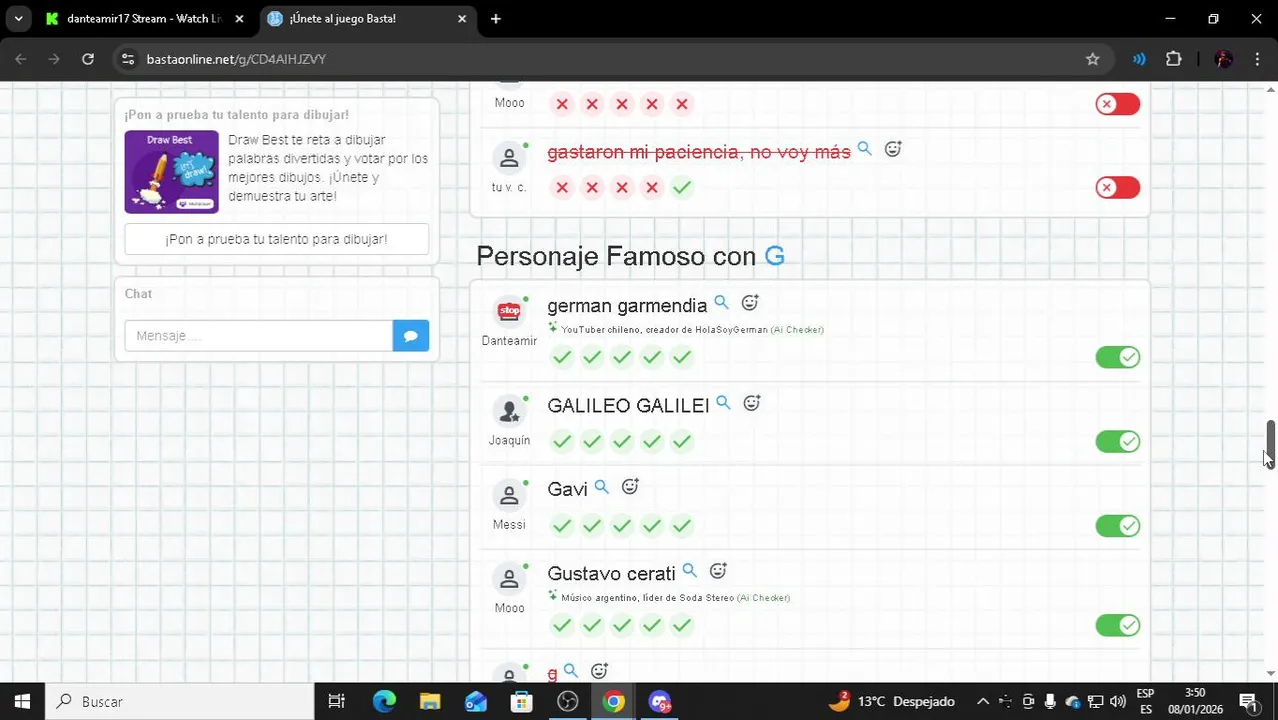Screen dimensions: 1278x720
Task: Open Microsoft Store from taskbar
Action: [x=522, y=702]
